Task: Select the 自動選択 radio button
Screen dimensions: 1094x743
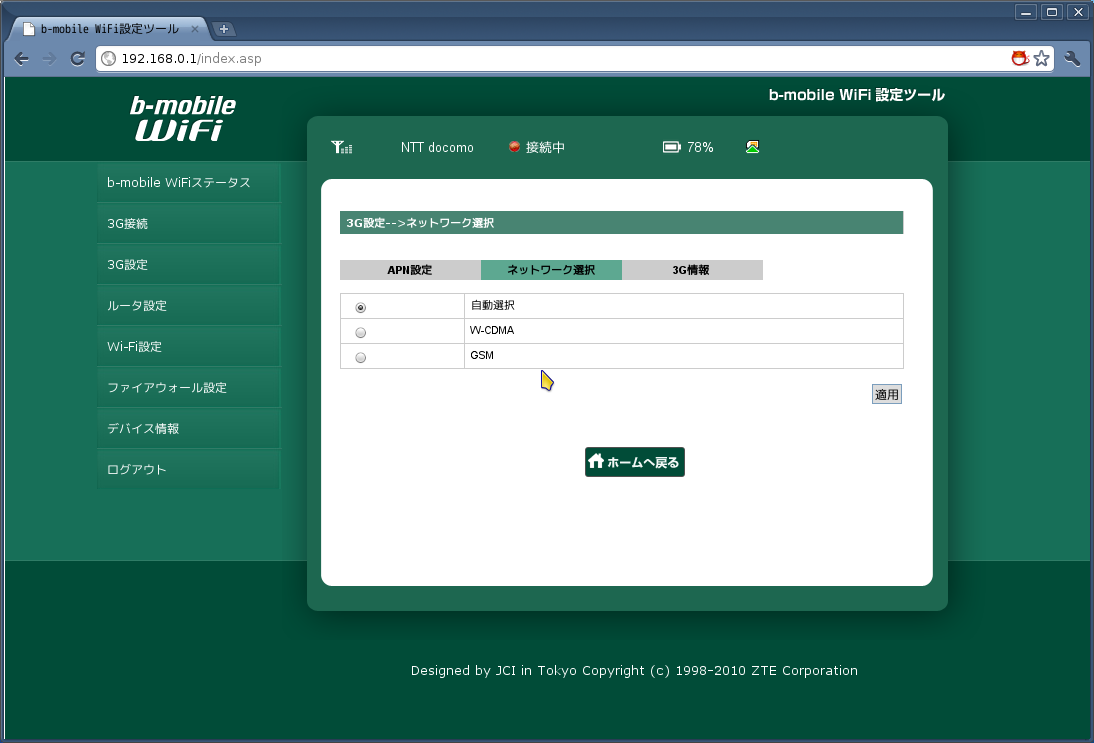Action: (361, 308)
